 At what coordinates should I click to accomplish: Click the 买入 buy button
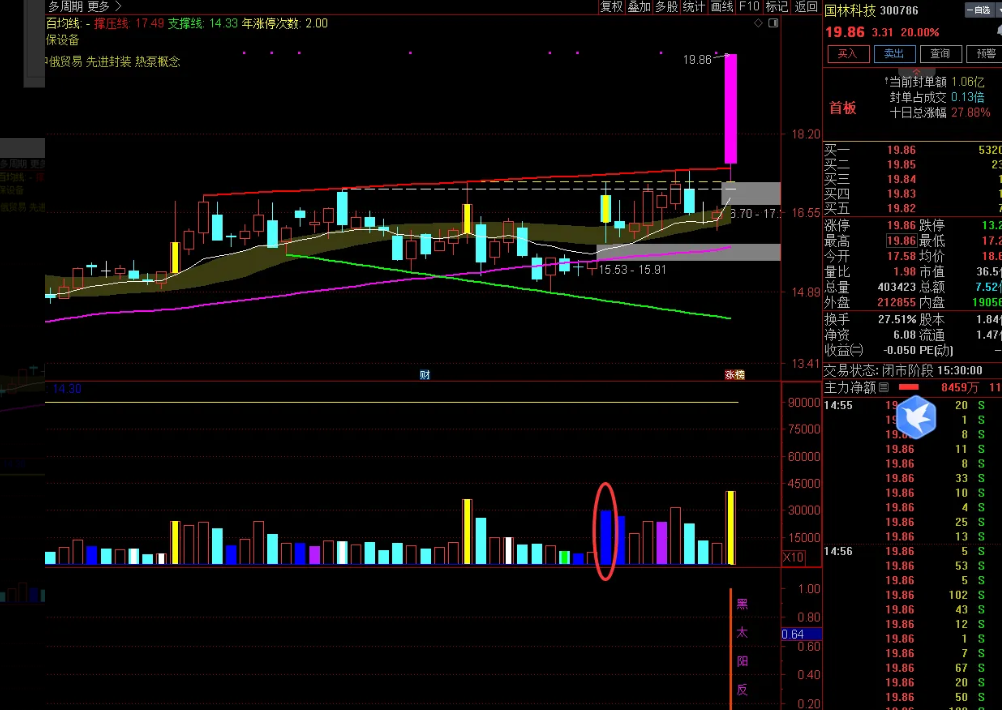847,54
